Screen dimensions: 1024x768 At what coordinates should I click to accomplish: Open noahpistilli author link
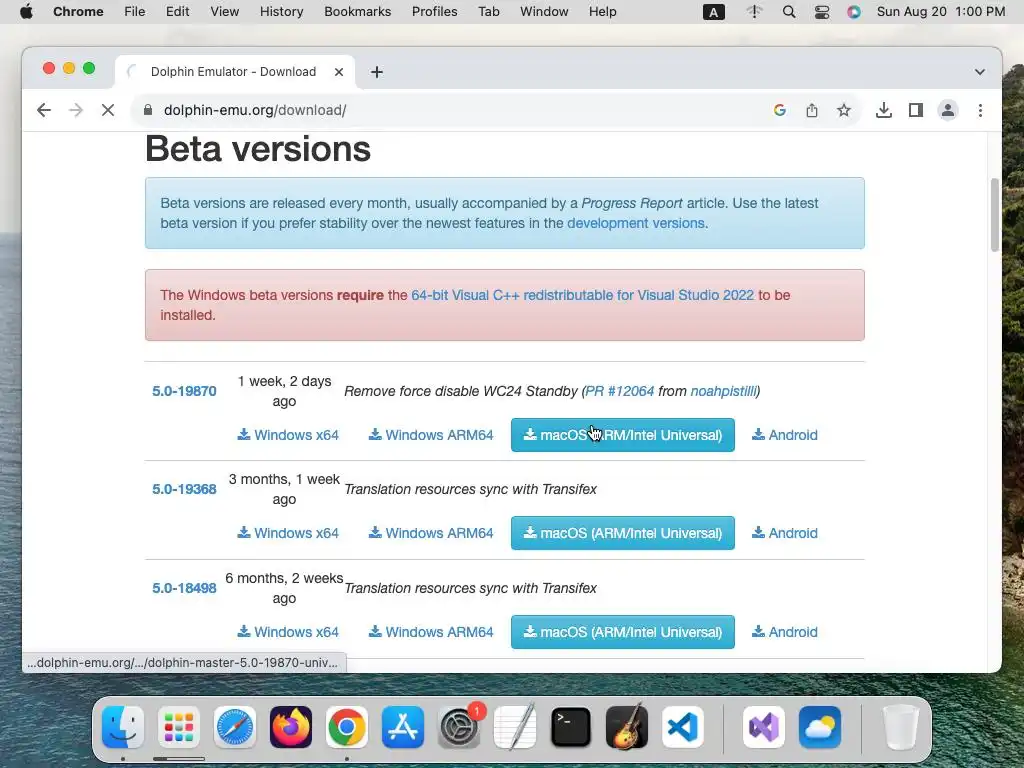click(x=723, y=391)
